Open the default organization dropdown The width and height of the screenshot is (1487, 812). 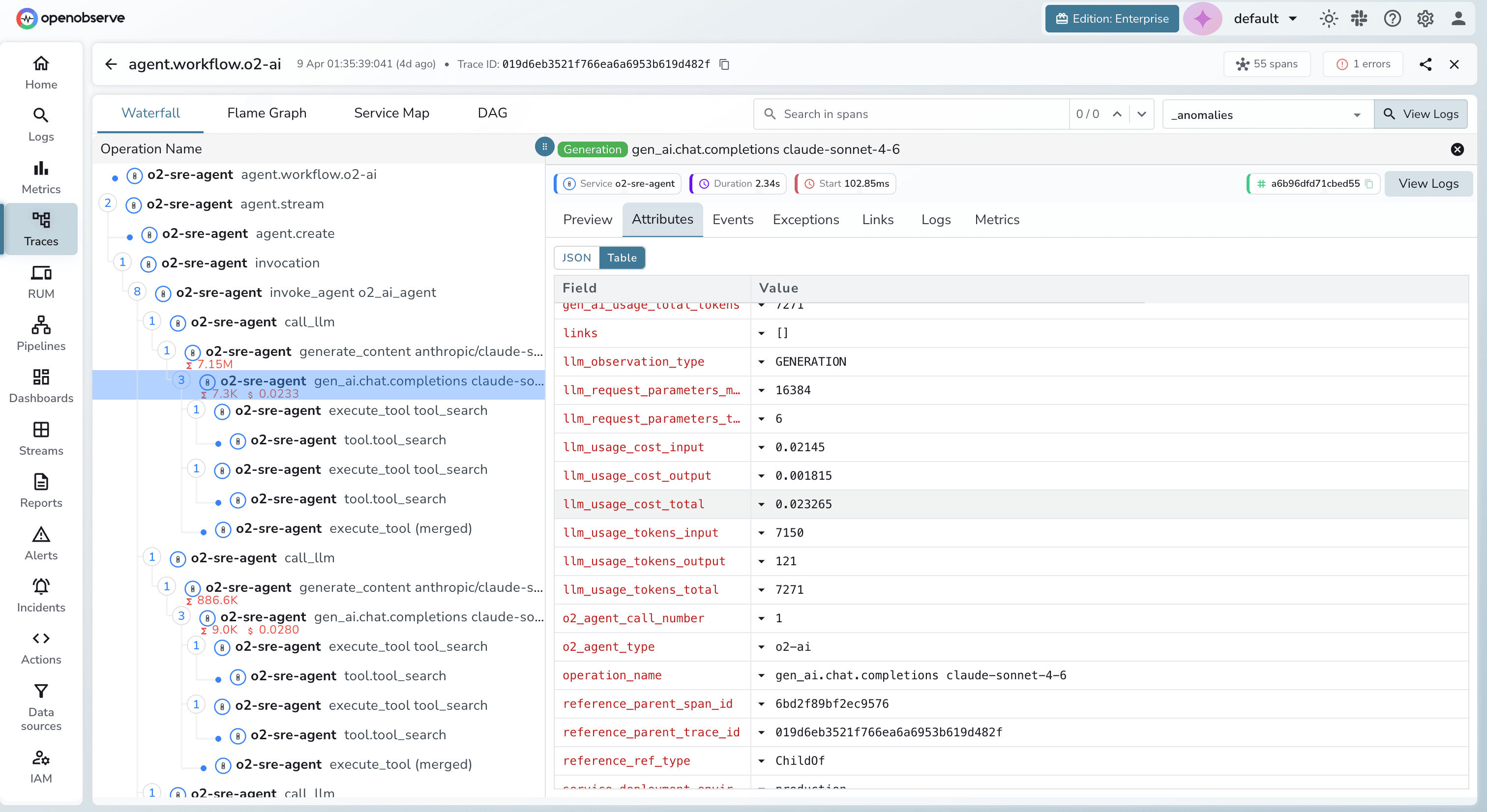pyautogui.click(x=1265, y=19)
